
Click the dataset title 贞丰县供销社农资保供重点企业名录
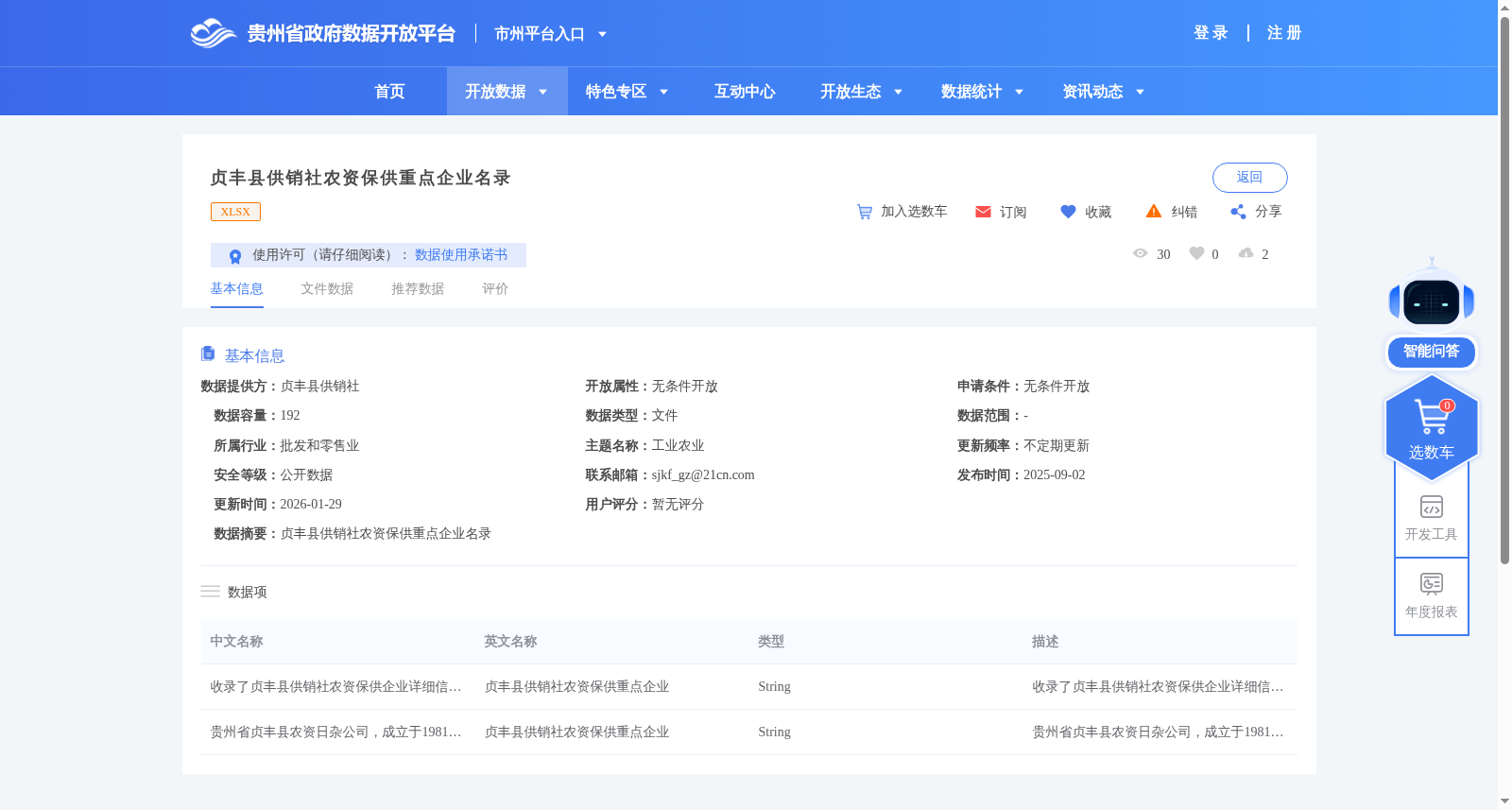(x=360, y=178)
